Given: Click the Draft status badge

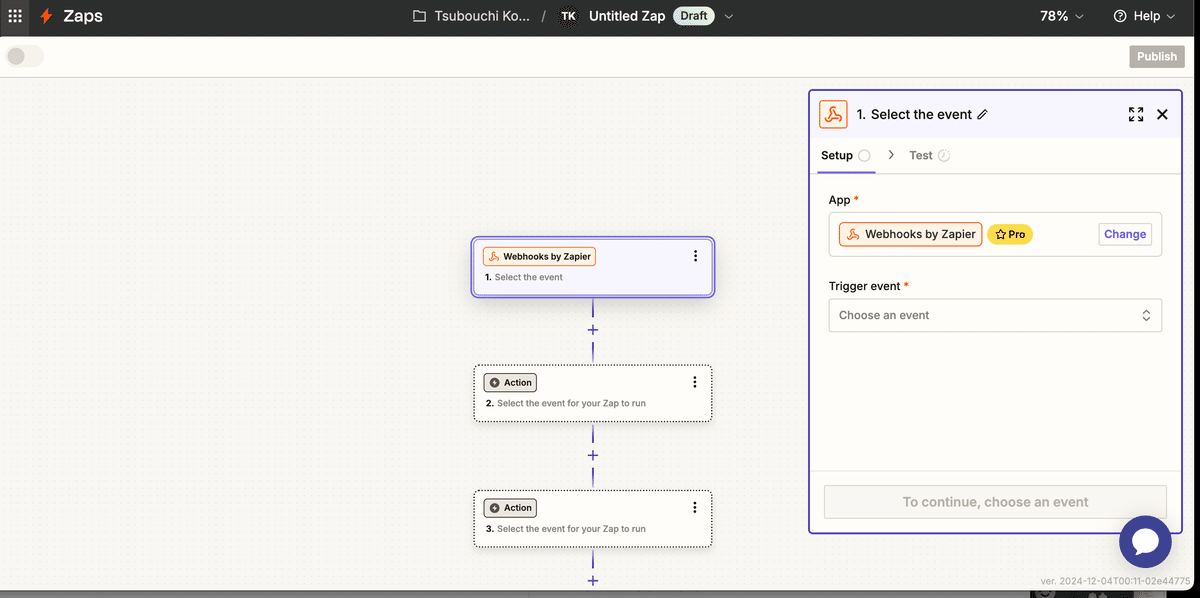Looking at the screenshot, I should (692, 16).
